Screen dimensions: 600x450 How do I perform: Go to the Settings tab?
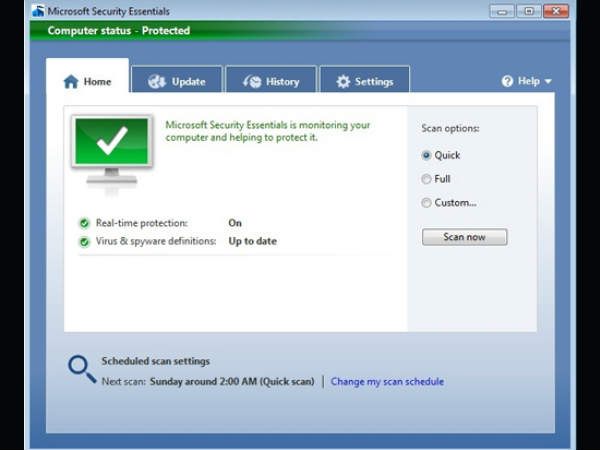(x=365, y=79)
